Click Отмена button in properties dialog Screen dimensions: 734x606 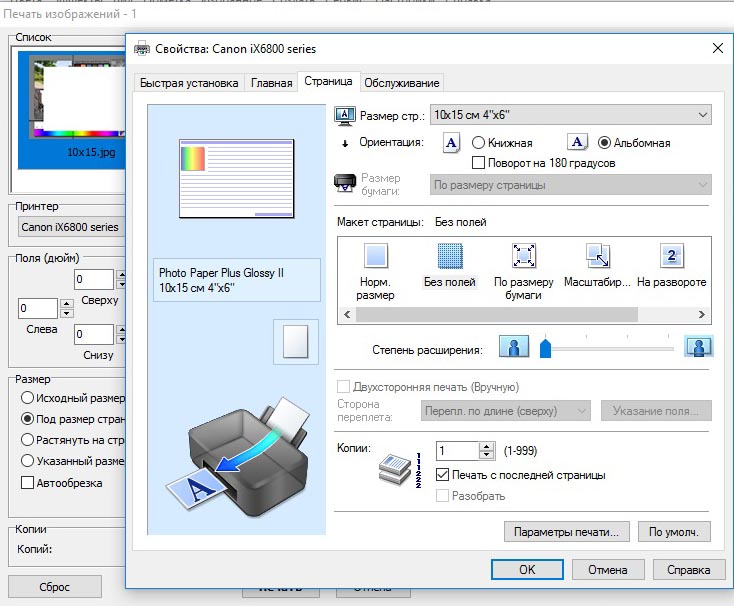pyautogui.click(x=608, y=569)
